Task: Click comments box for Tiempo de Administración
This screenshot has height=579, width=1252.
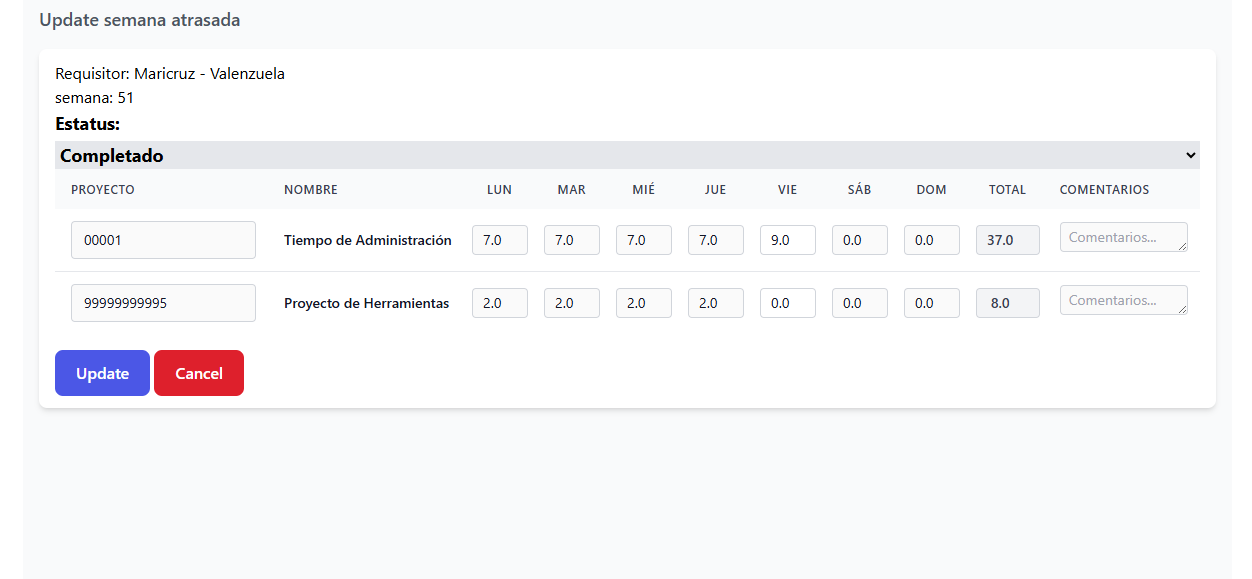Action: 1120,237
